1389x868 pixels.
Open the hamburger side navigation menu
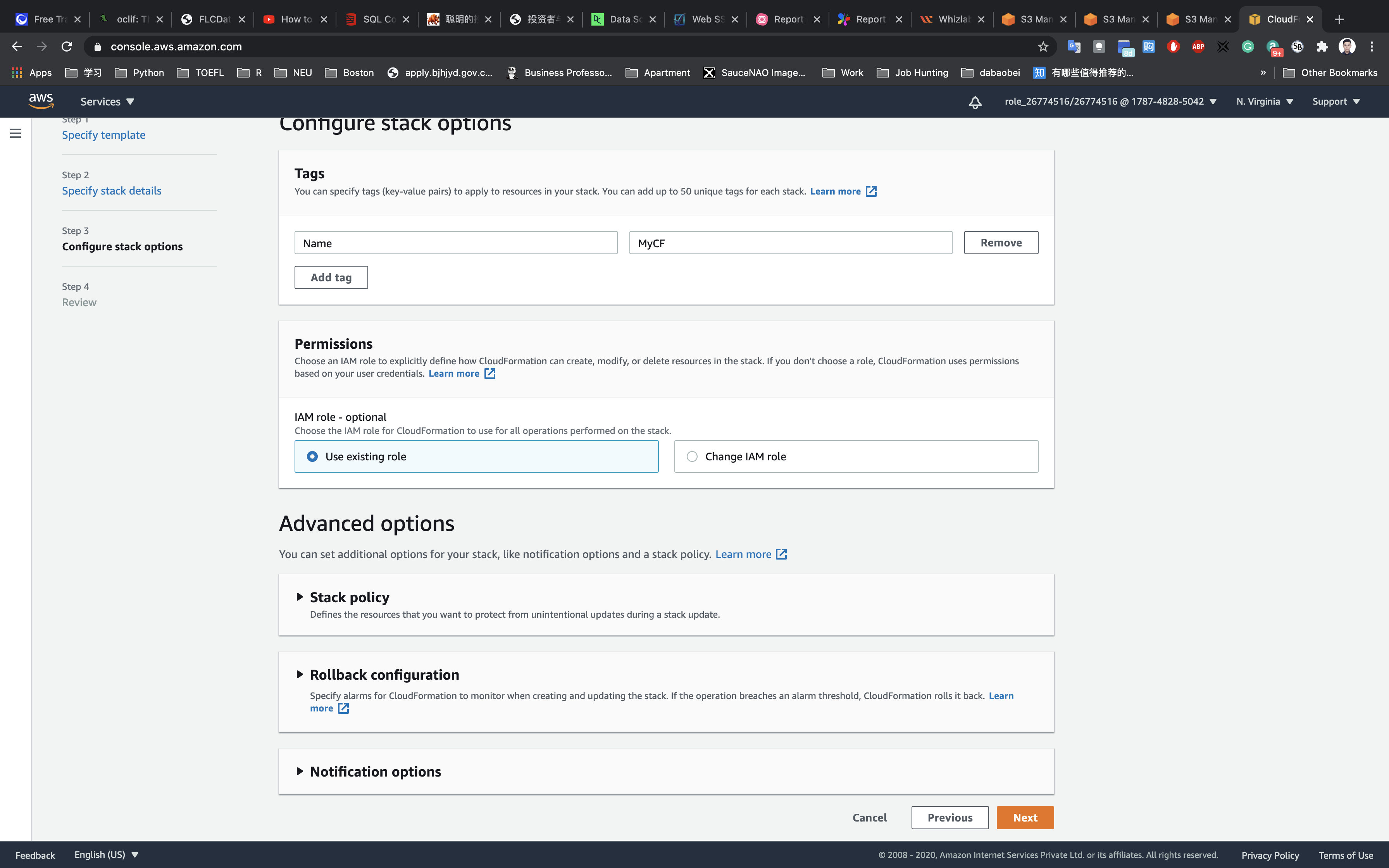pos(16,133)
